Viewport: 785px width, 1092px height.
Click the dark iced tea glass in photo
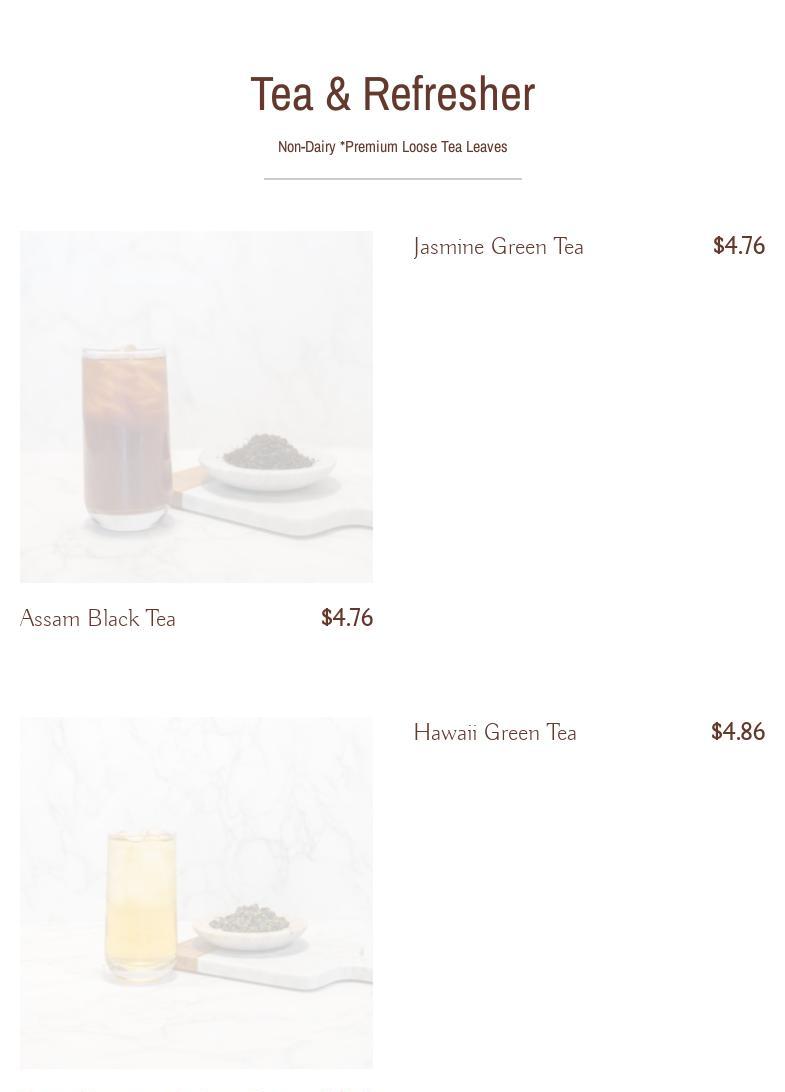pyautogui.click(x=126, y=439)
